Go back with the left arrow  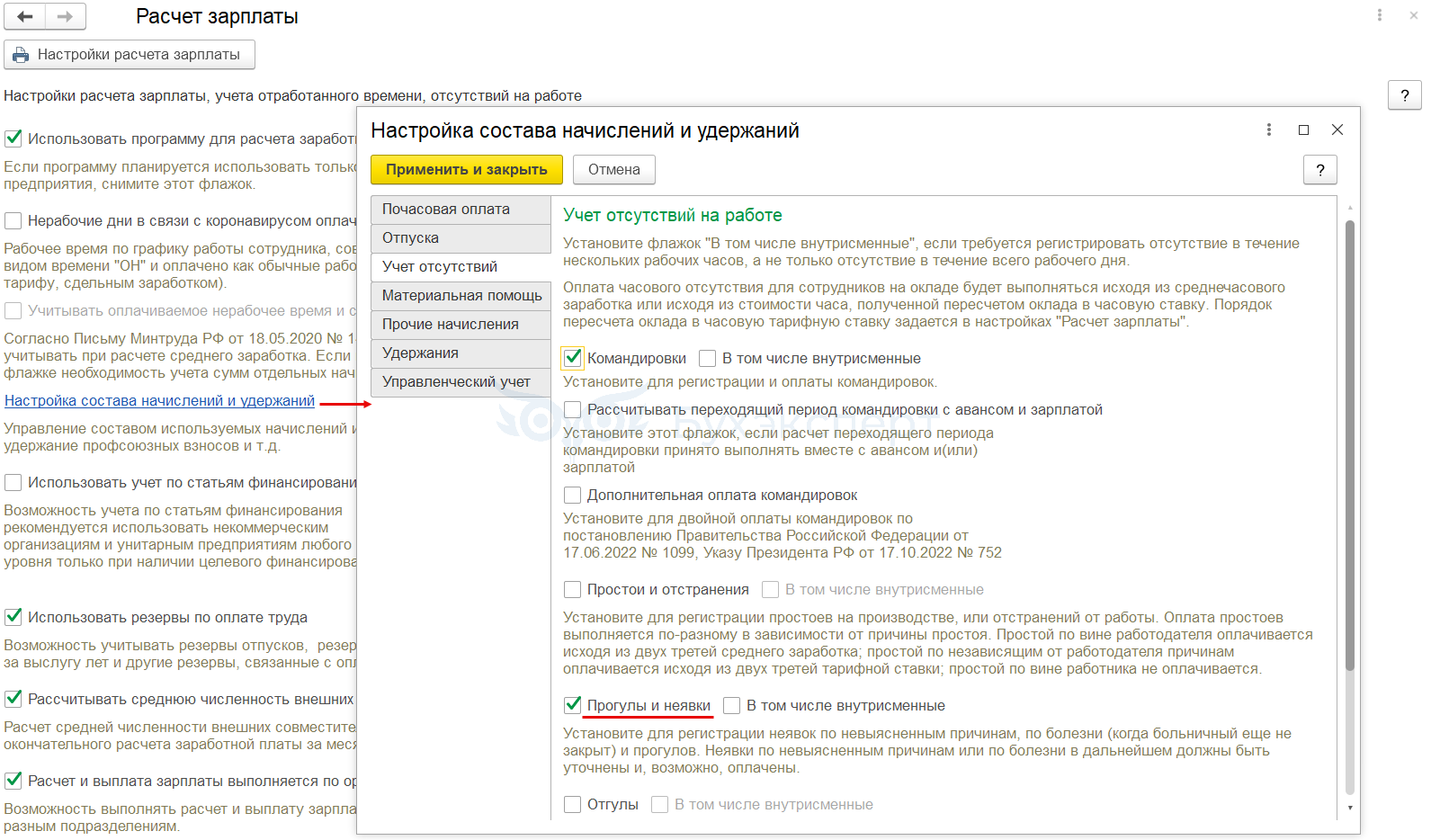click(25, 16)
